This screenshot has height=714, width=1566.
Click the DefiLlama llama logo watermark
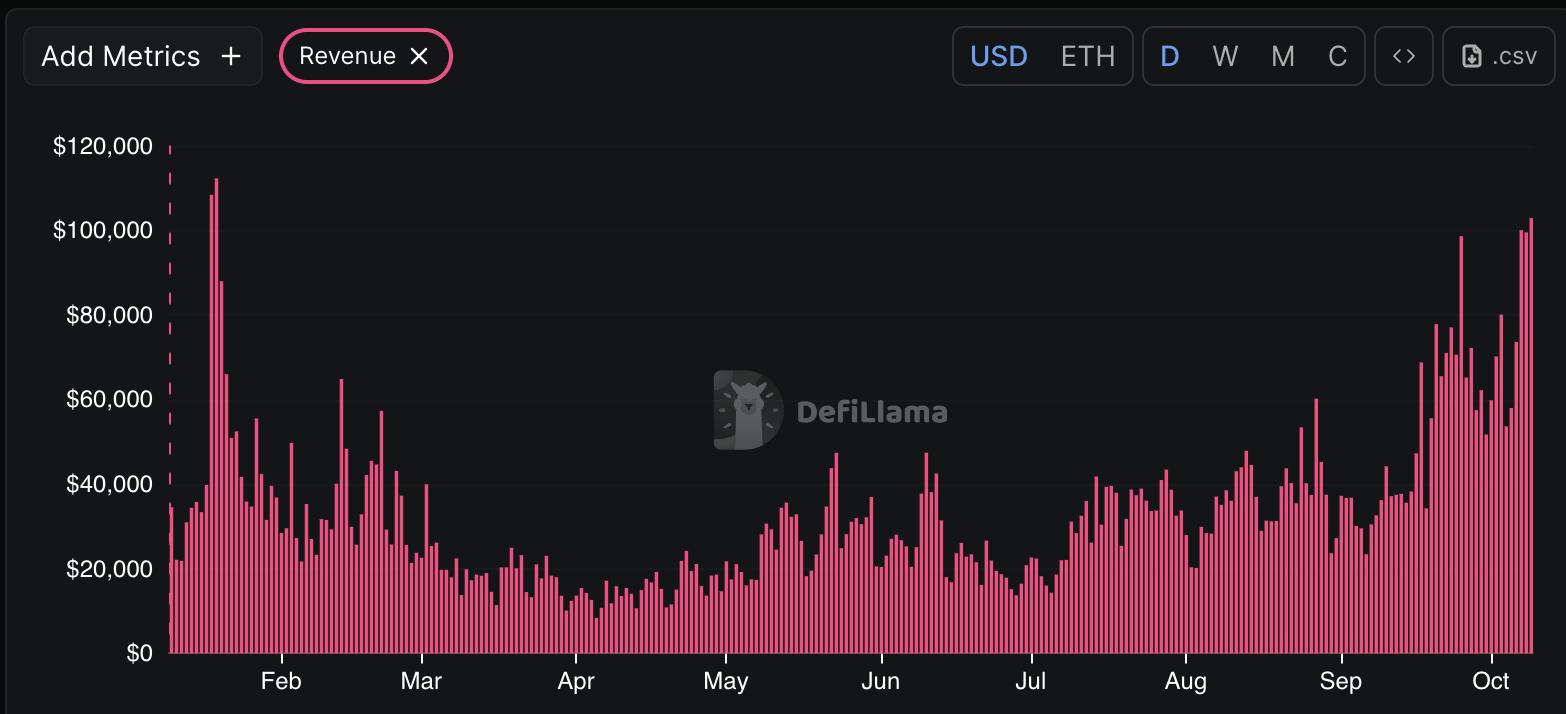[x=747, y=410]
